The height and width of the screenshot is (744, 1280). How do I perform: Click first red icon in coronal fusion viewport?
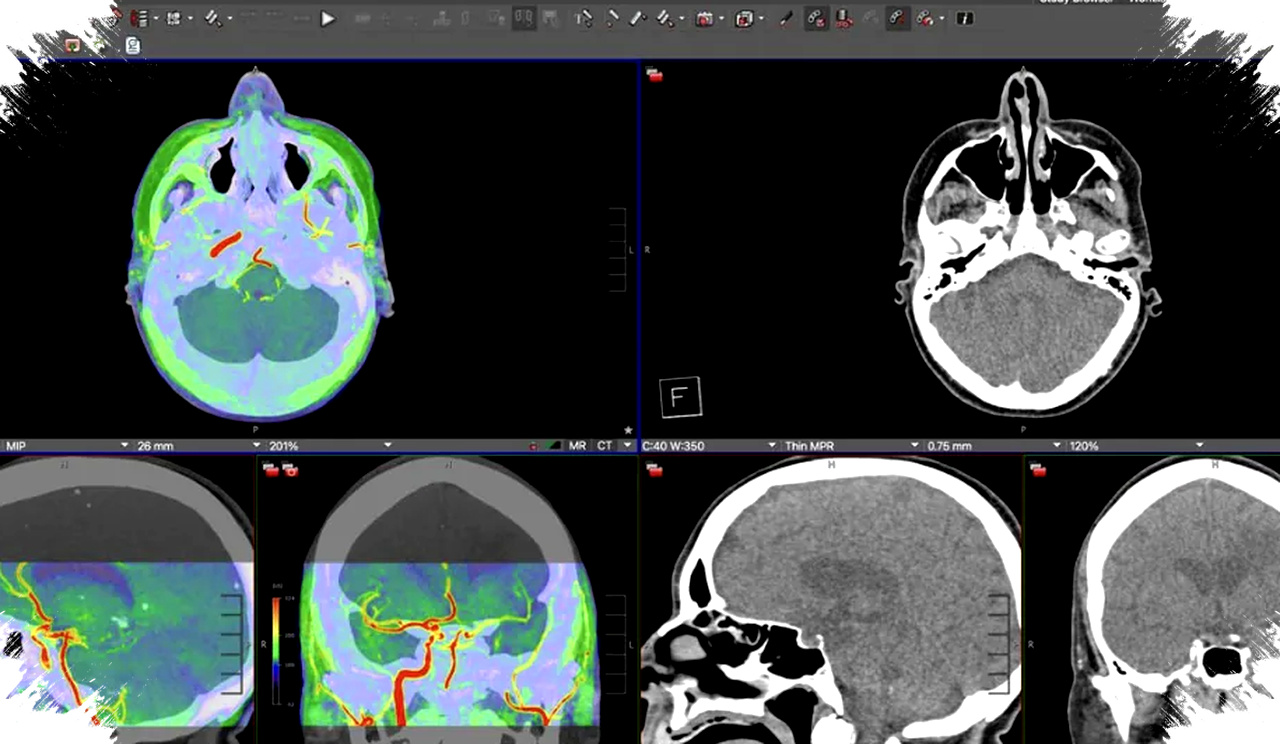pos(270,468)
